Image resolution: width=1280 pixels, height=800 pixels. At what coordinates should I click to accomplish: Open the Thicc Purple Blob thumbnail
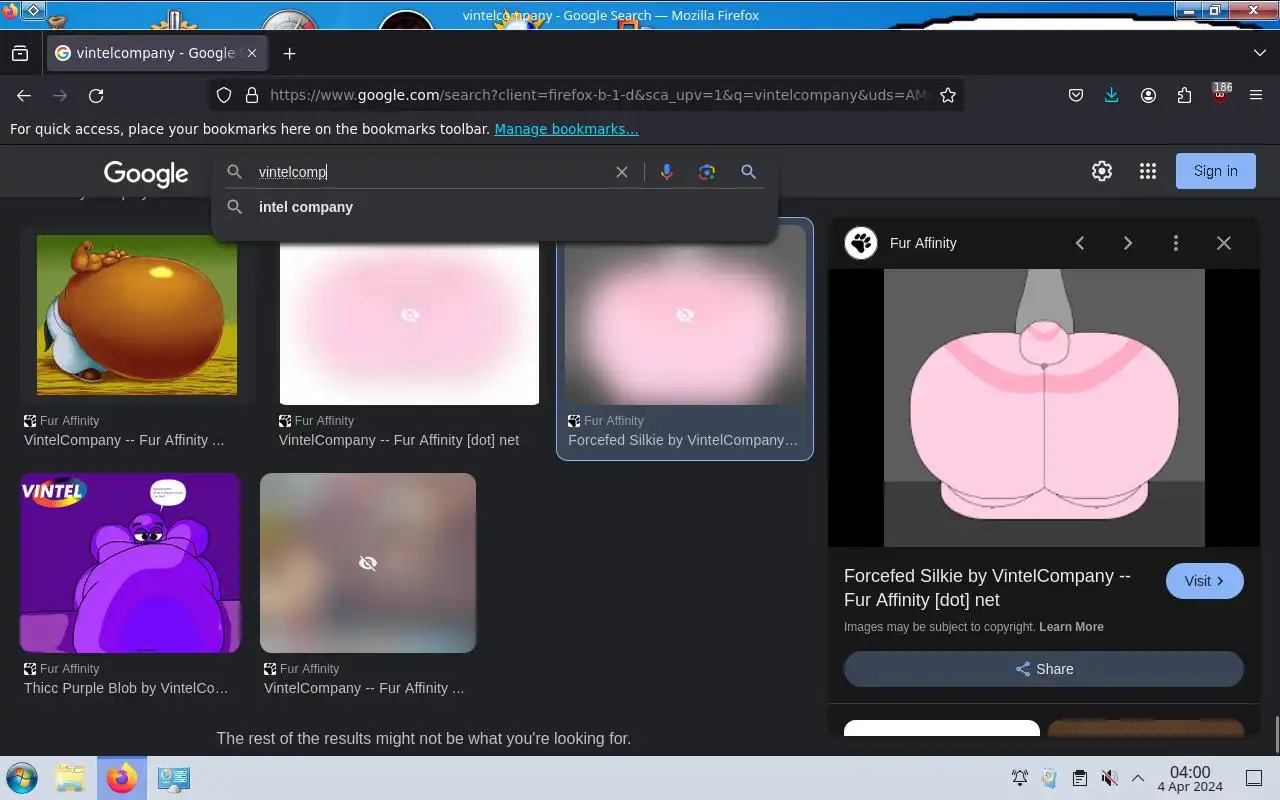pyautogui.click(x=130, y=563)
